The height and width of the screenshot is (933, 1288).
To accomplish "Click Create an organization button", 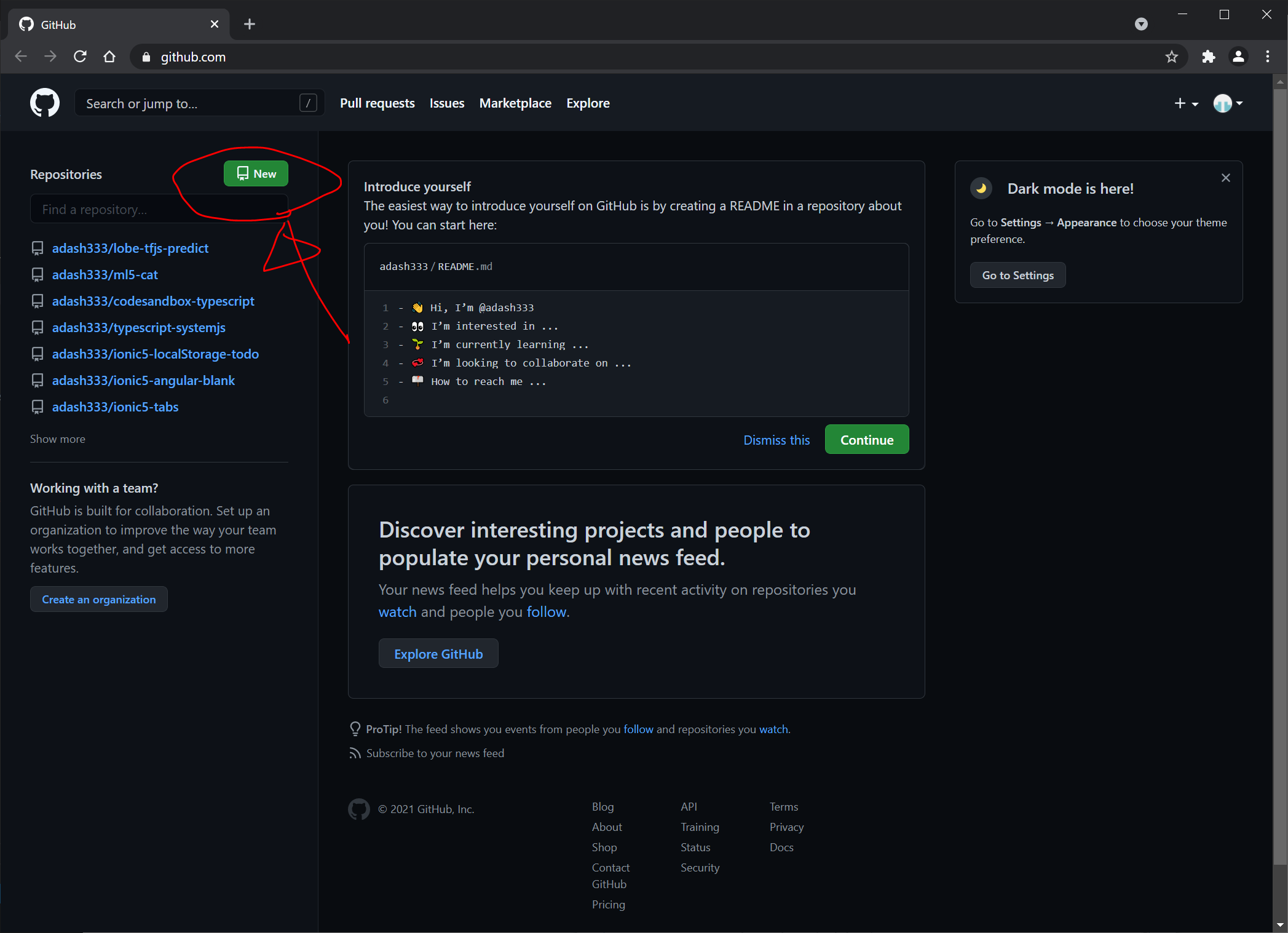I will (98, 599).
